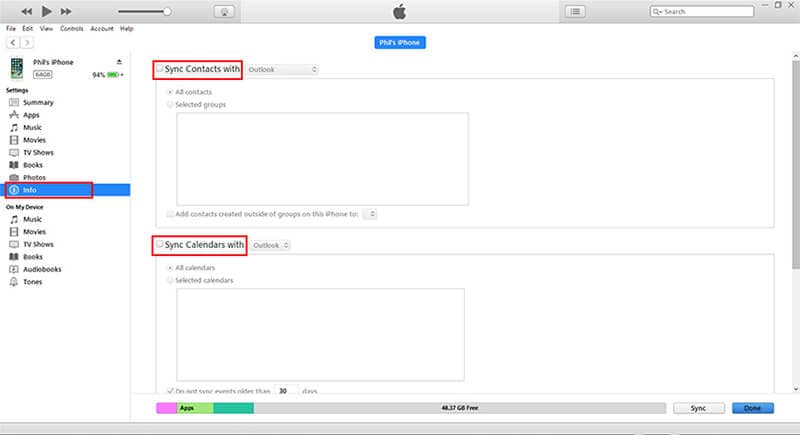The image size is (800, 435).
Task: Eject Phil's iPhone with eject icon
Action: point(119,62)
